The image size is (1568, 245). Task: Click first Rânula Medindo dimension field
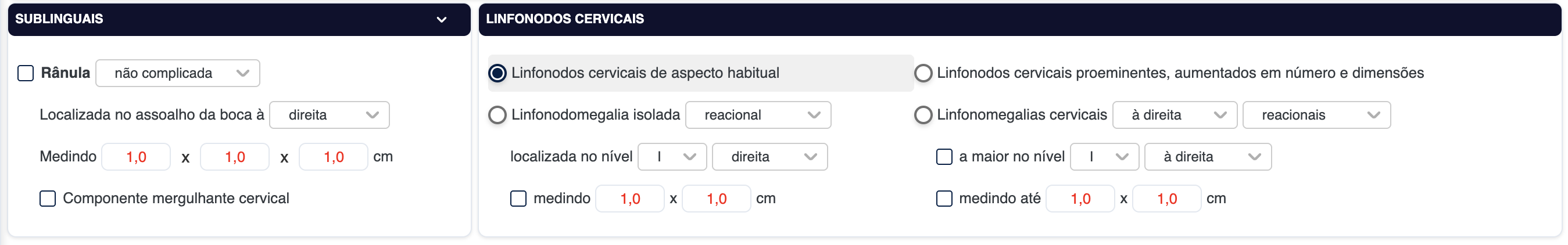click(136, 157)
